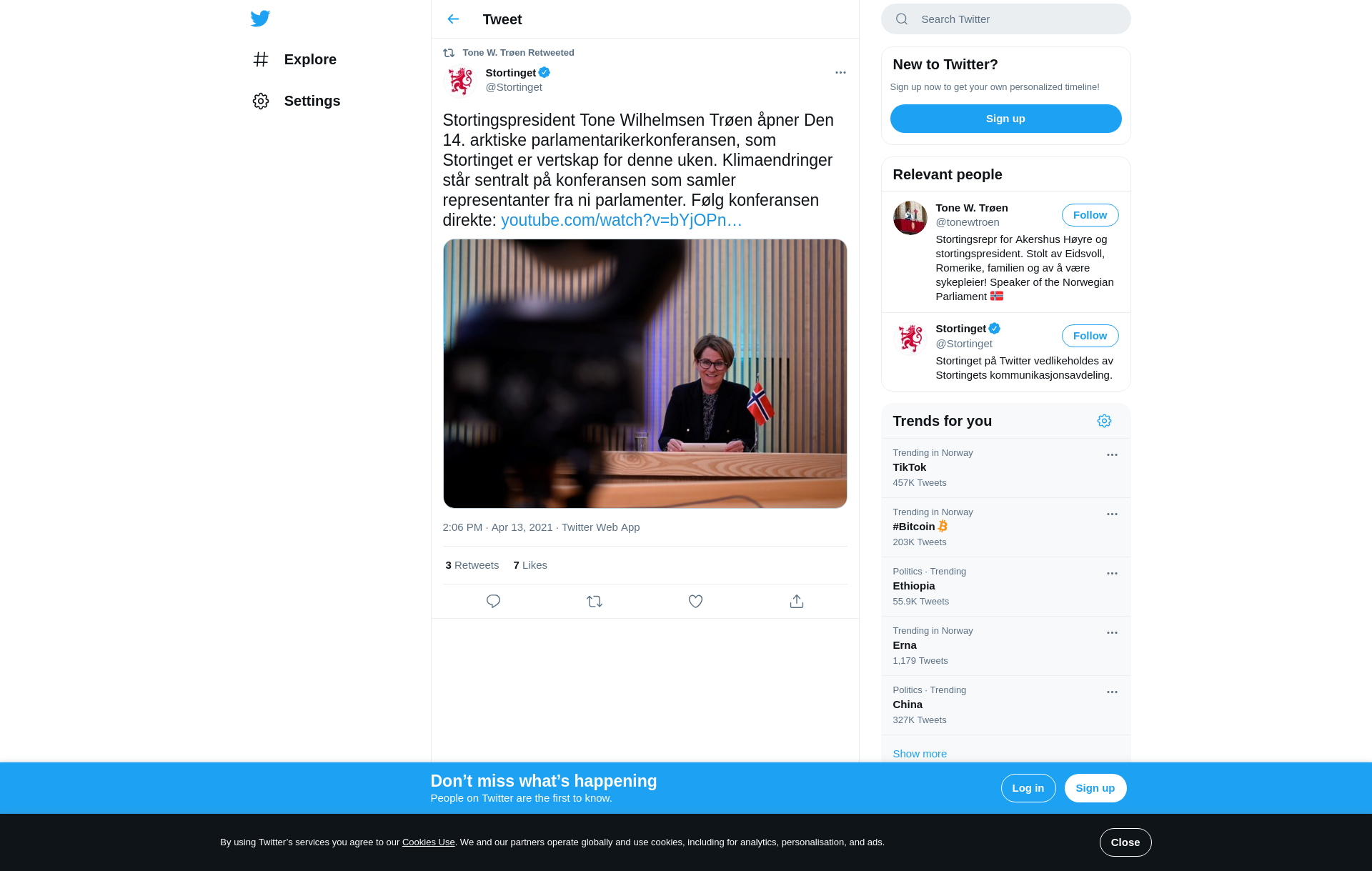Open more options for TikTok trend
Image resolution: width=1372 pixels, height=871 pixels.
coord(1112,455)
